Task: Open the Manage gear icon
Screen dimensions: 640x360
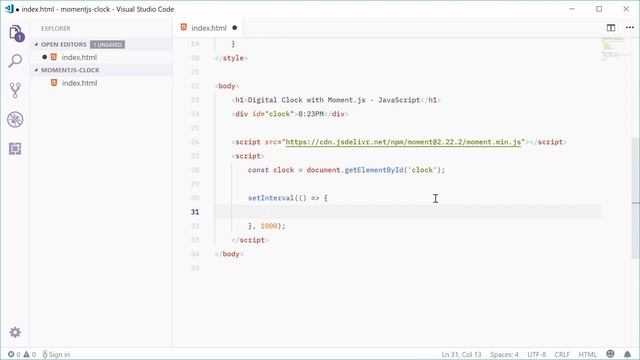Action: (15, 332)
